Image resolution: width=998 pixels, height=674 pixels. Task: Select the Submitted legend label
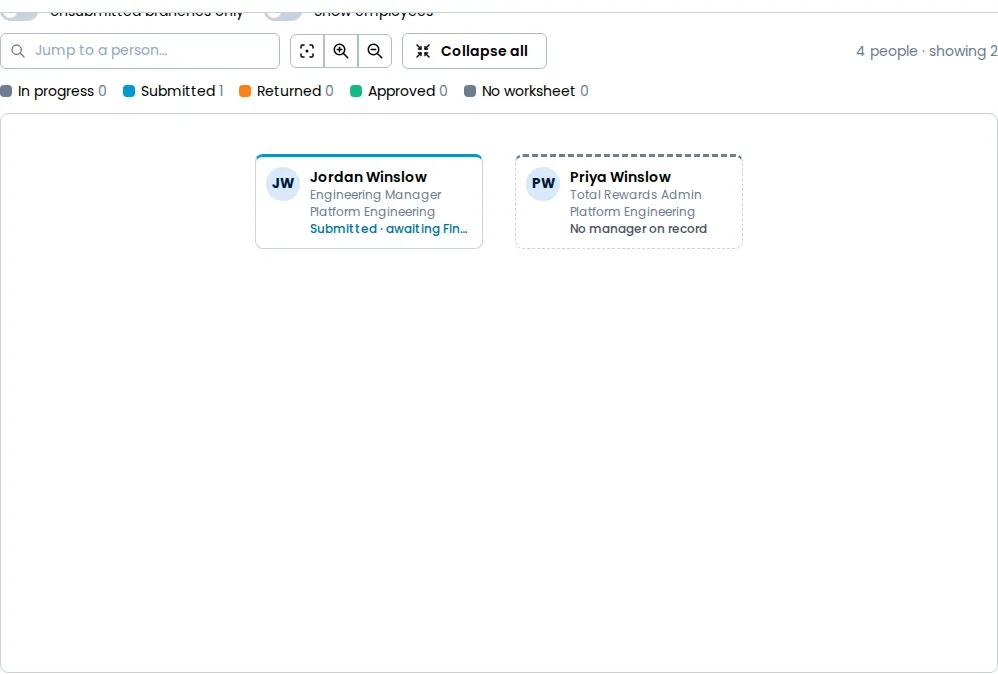(x=178, y=91)
